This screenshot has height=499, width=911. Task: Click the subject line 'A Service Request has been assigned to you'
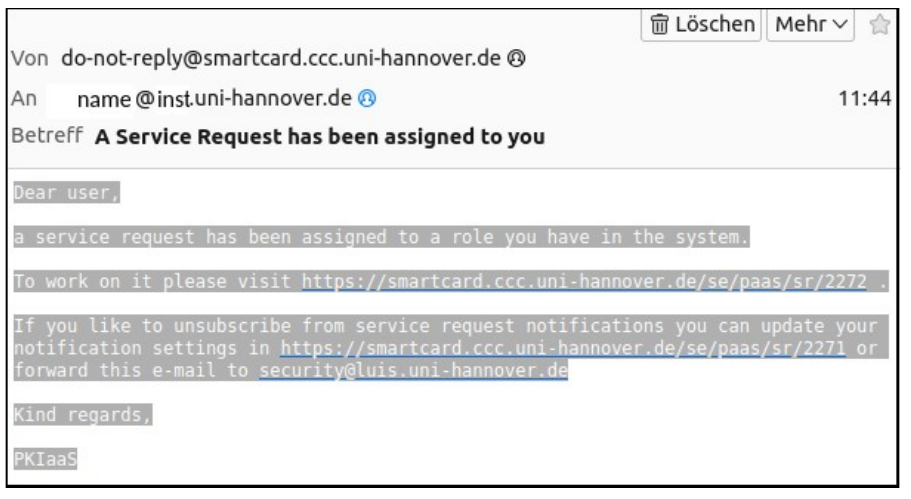point(320,137)
